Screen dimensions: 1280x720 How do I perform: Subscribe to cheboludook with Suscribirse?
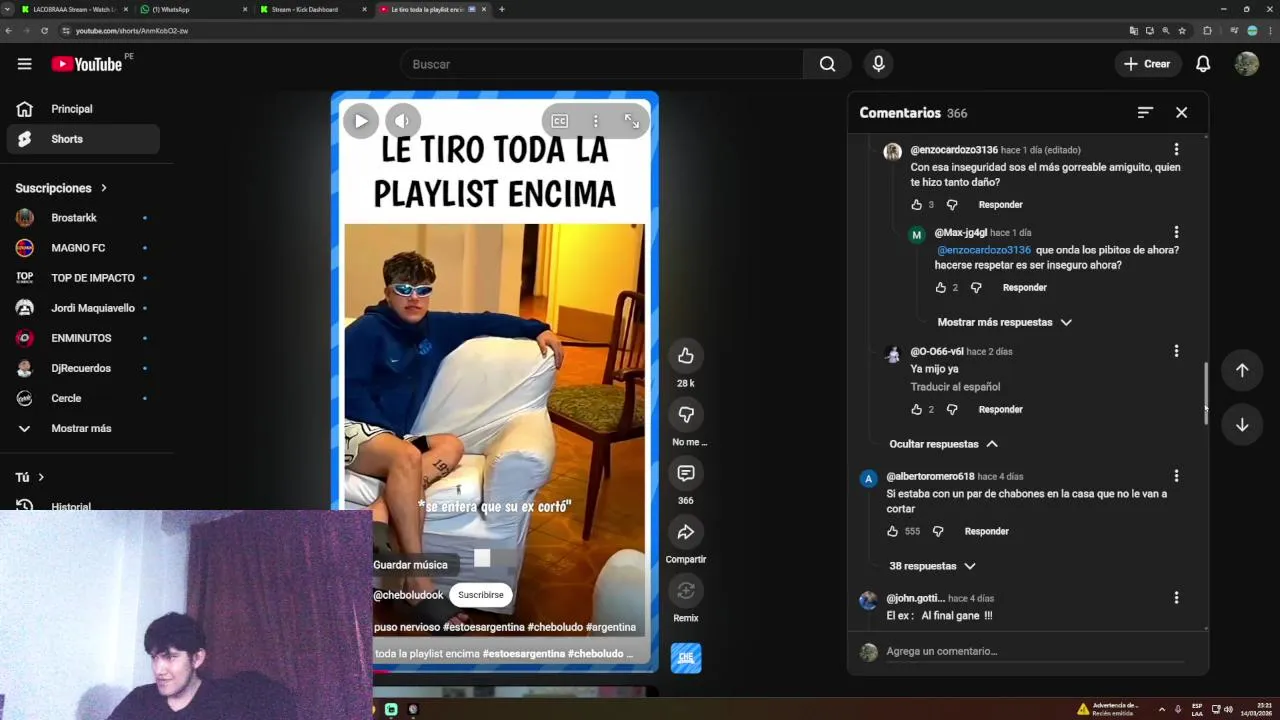[x=481, y=595]
